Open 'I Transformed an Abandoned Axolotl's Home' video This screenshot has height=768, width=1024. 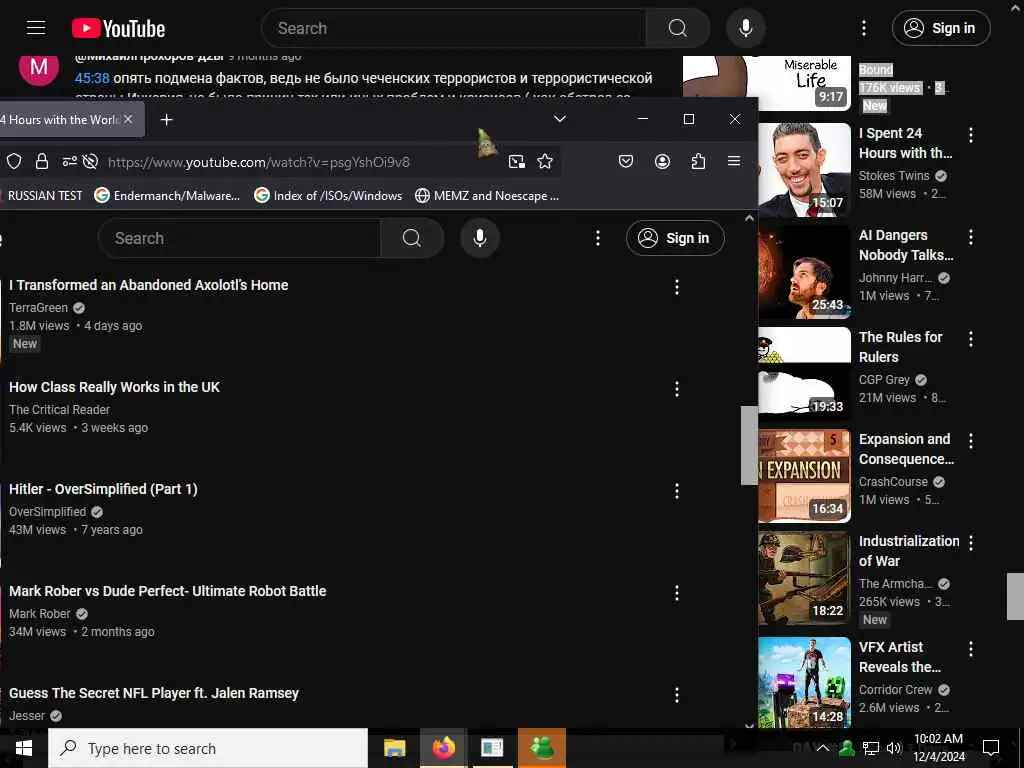(148, 285)
